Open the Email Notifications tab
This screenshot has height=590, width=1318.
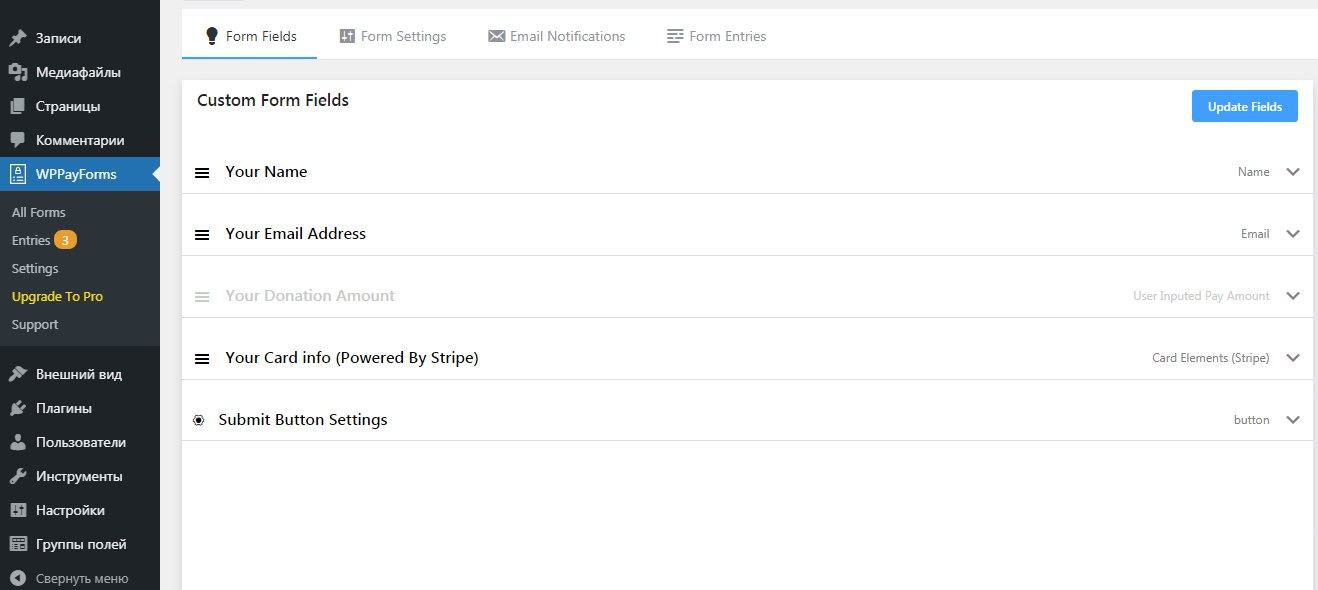coord(557,36)
